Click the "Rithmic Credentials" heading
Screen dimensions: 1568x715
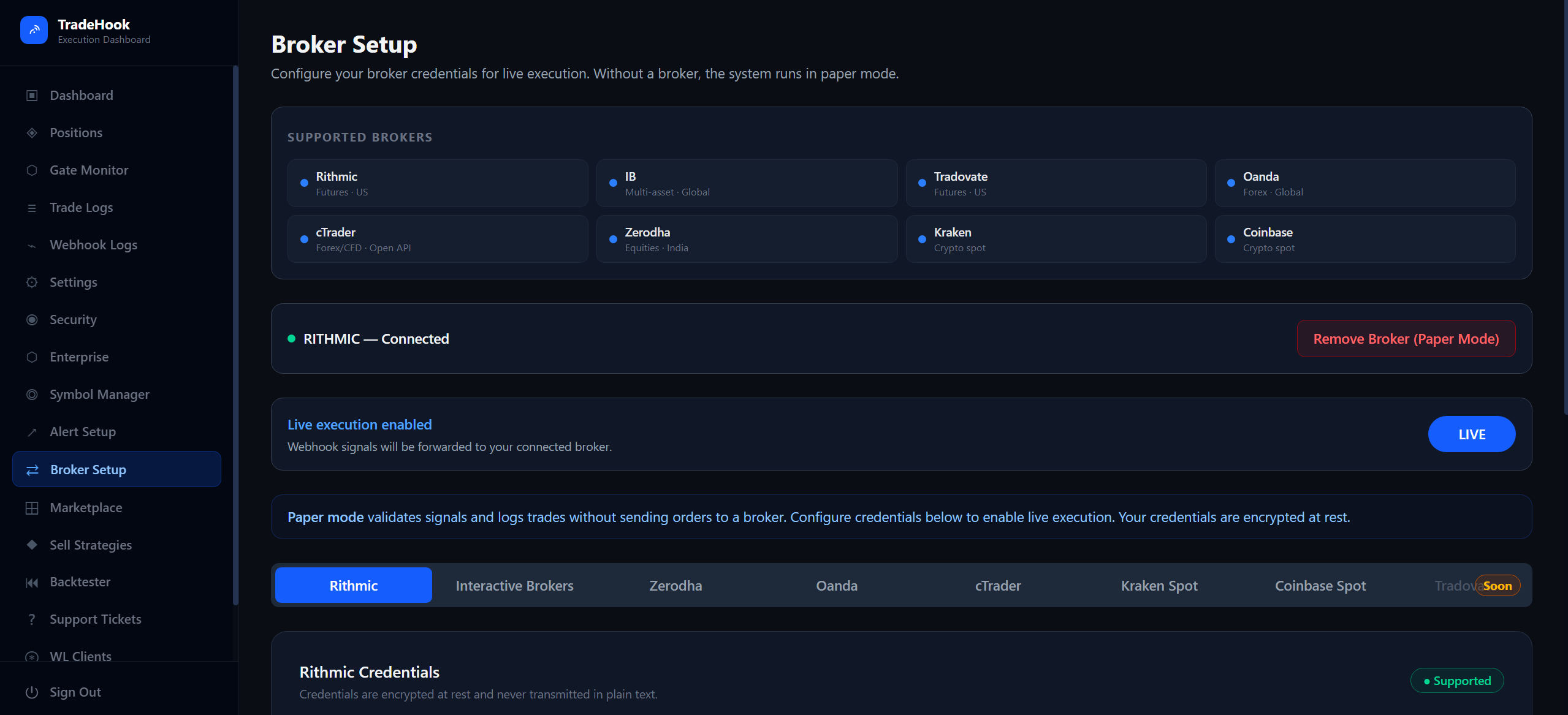(370, 672)
